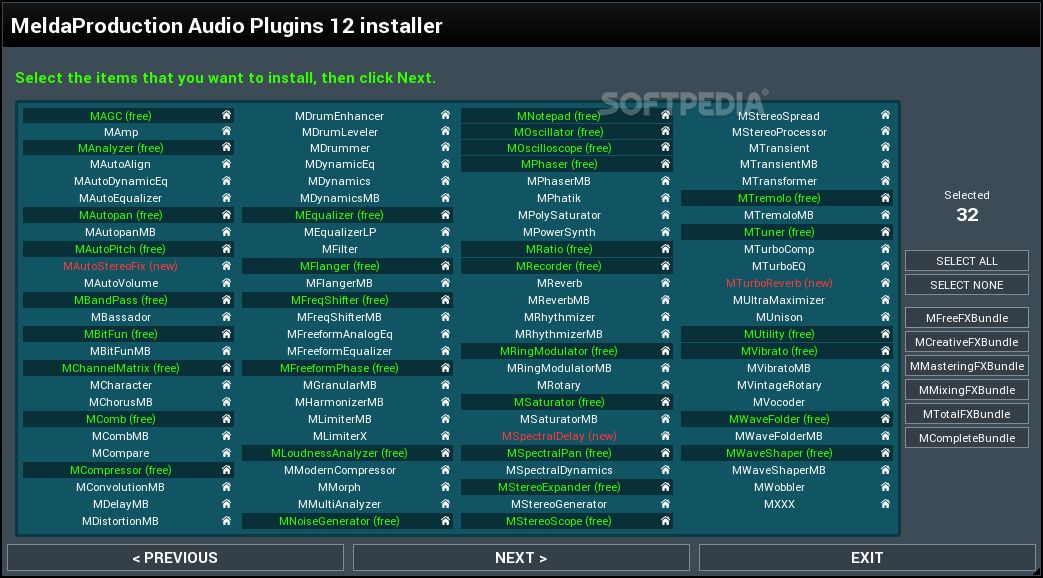Toggle MStereoScope (free) selection

(559, 521)
